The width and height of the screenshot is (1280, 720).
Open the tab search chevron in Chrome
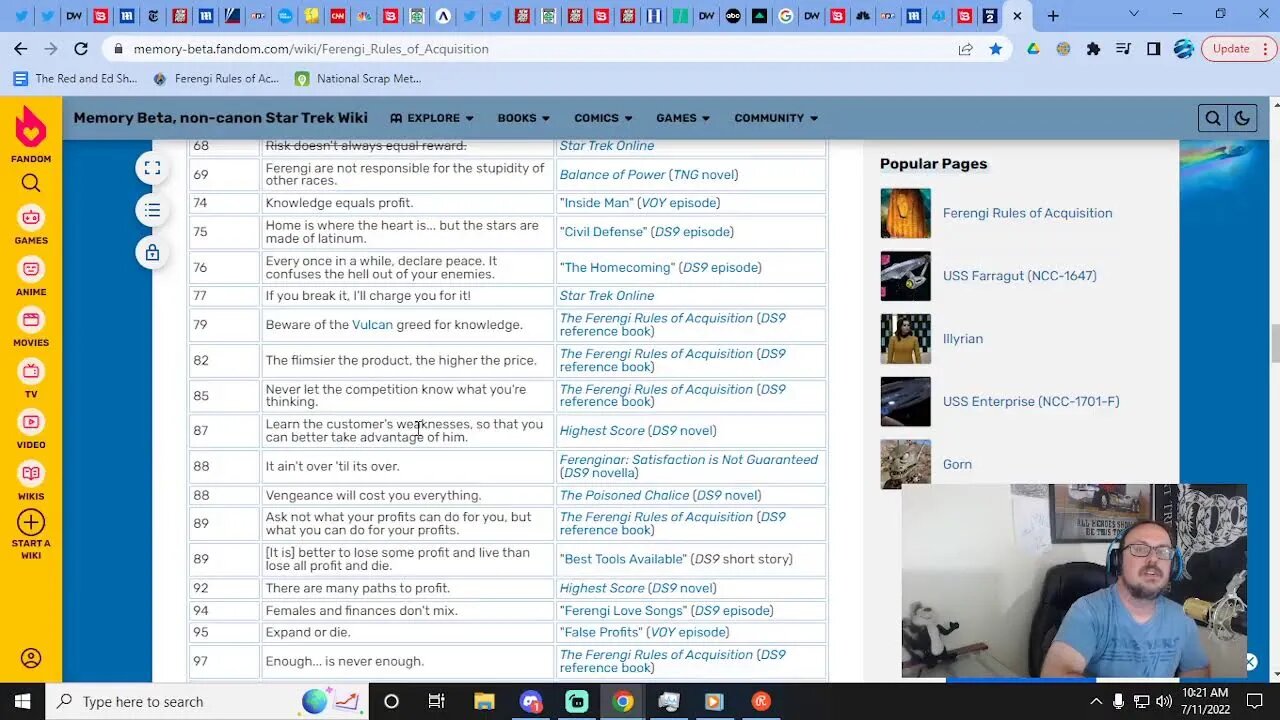pyautogui.click(x=1133, y=14)
